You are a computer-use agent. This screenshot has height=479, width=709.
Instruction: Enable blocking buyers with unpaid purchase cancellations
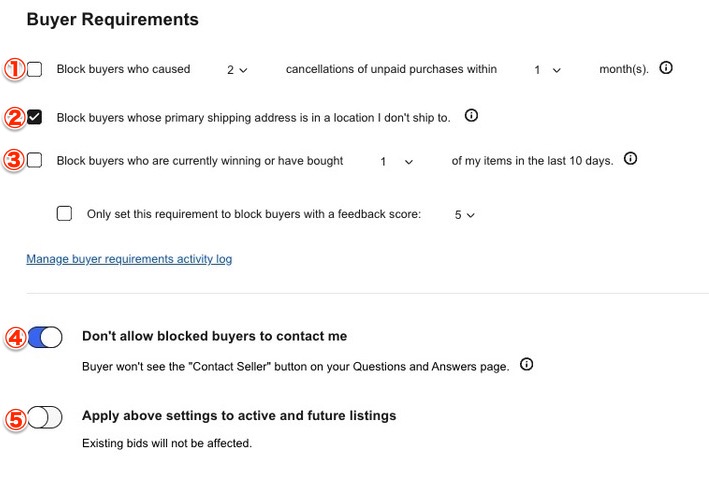35,69
